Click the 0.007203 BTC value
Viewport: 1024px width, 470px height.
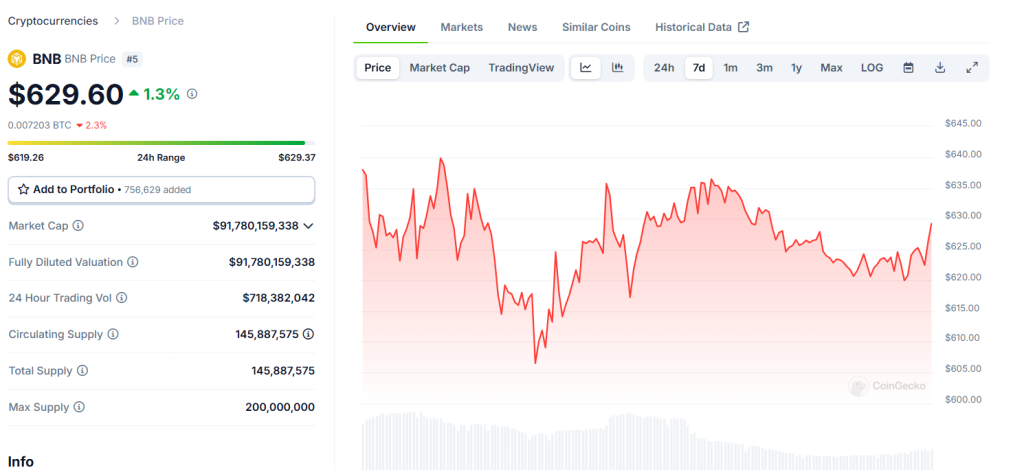(x=40, y=125)
